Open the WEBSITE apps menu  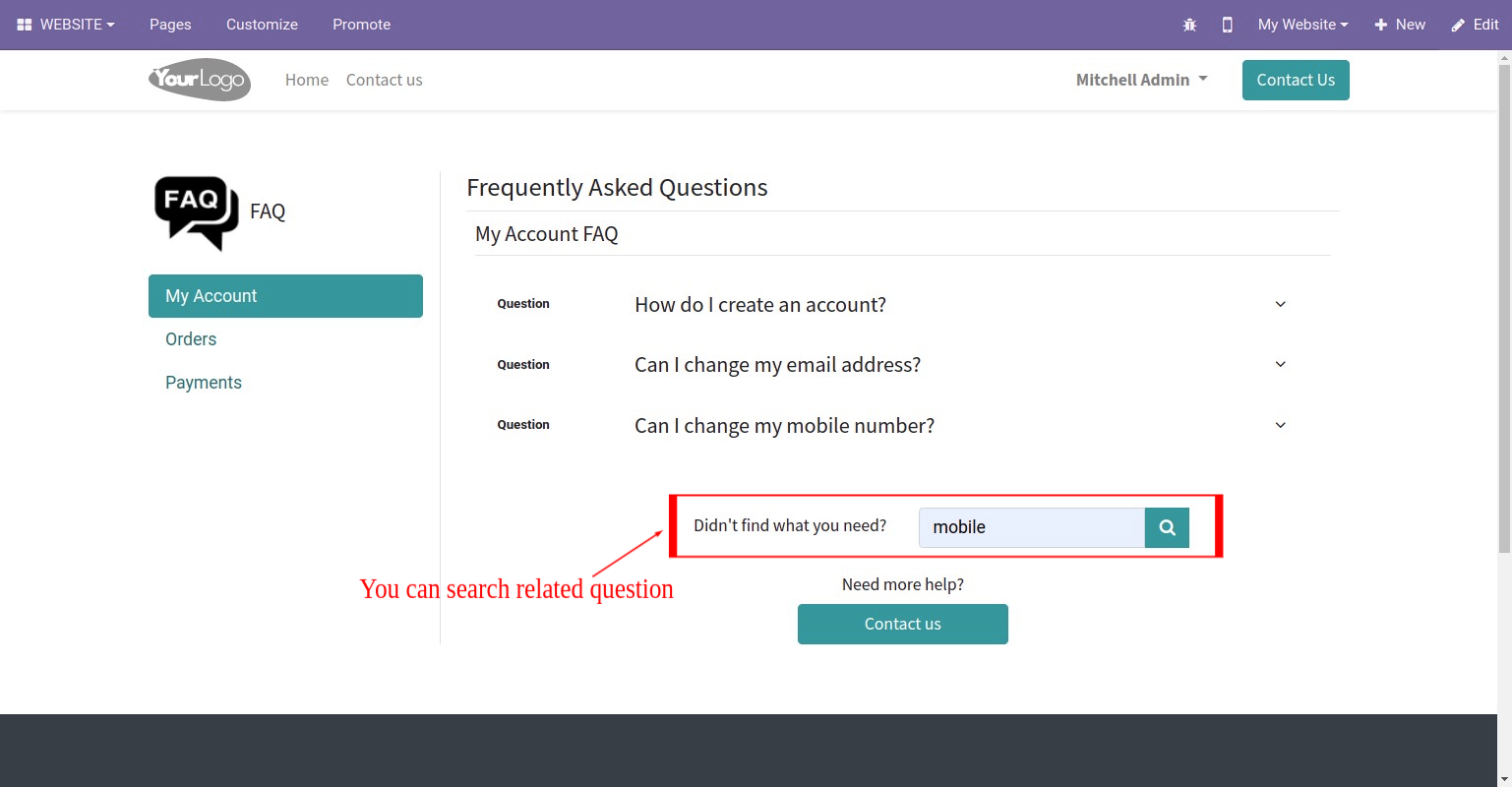click(x=66, y=25)
